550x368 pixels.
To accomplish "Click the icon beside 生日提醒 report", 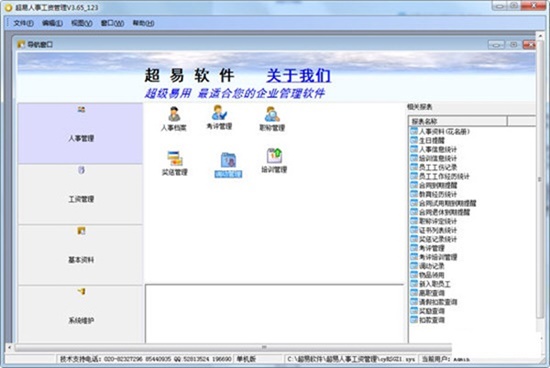I will coord(414,140).
